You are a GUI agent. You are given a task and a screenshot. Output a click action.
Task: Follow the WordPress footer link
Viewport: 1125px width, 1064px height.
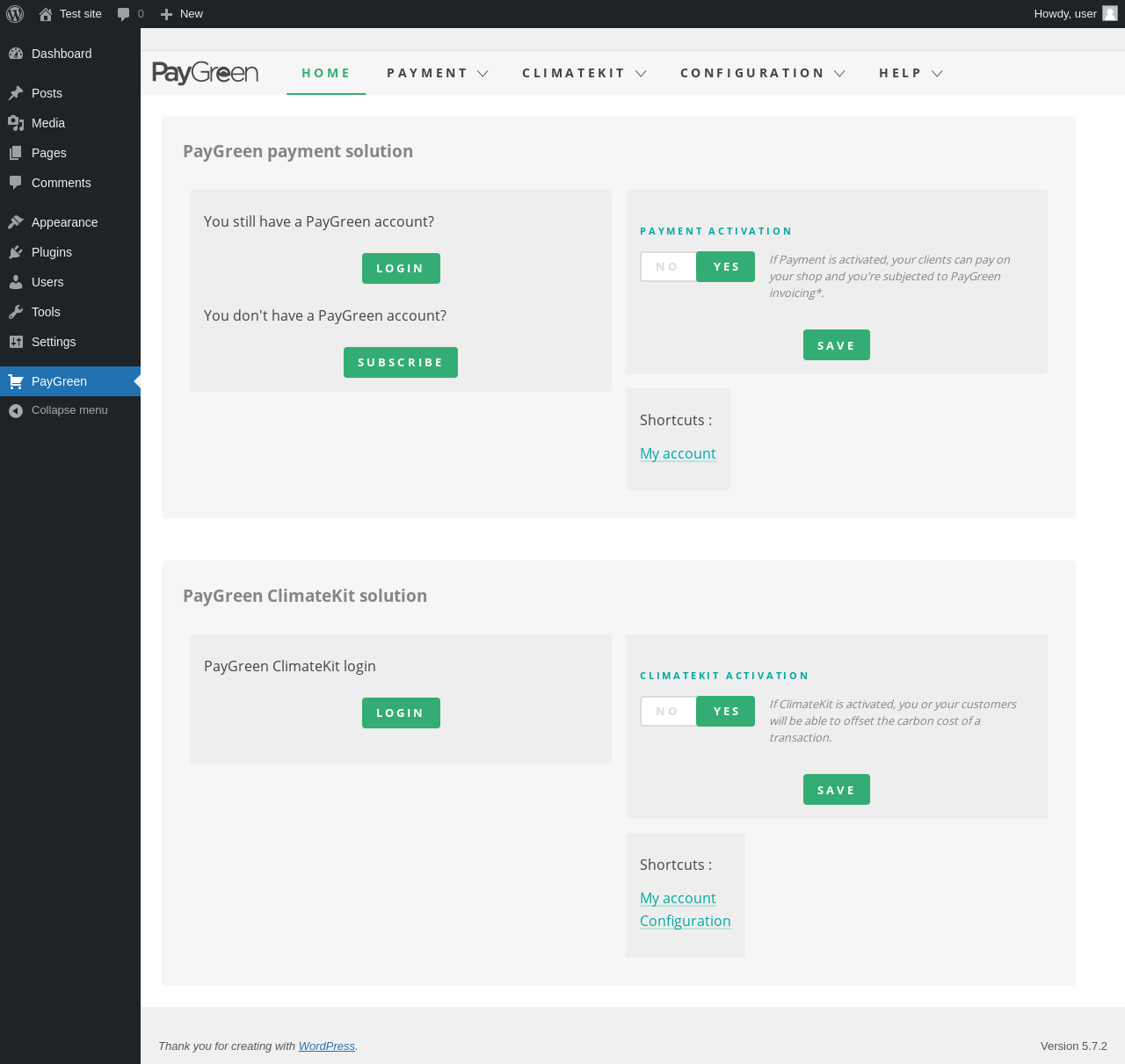click(x=327, y=1046)
